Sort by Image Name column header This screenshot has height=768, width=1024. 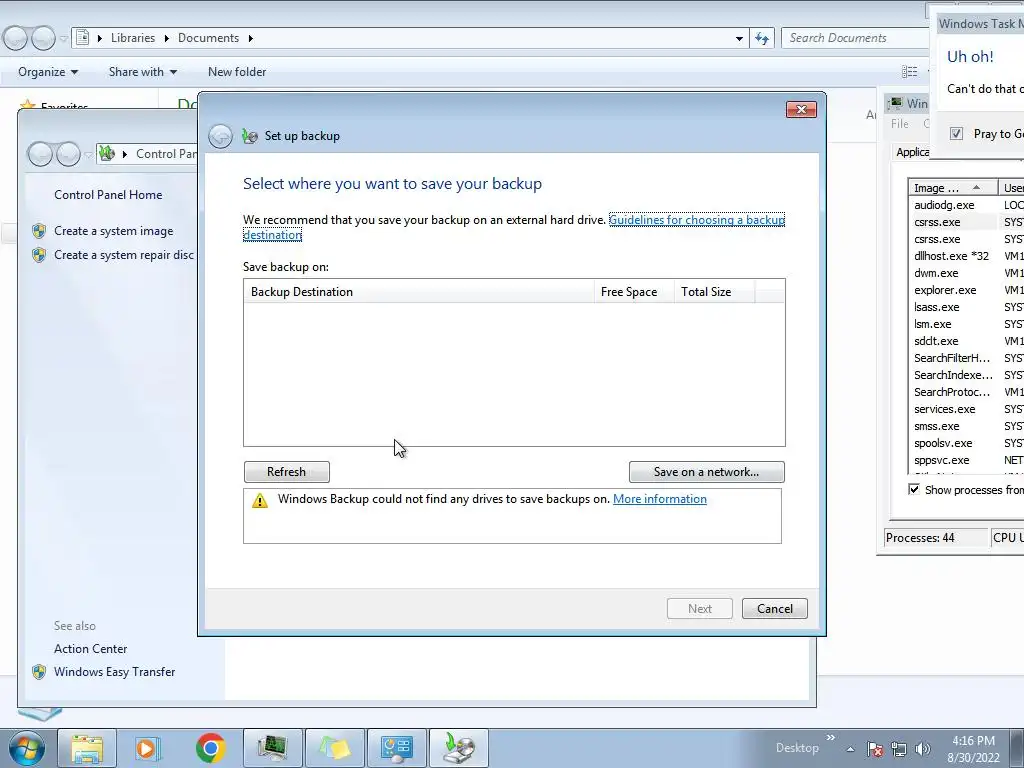click(953, 188)
